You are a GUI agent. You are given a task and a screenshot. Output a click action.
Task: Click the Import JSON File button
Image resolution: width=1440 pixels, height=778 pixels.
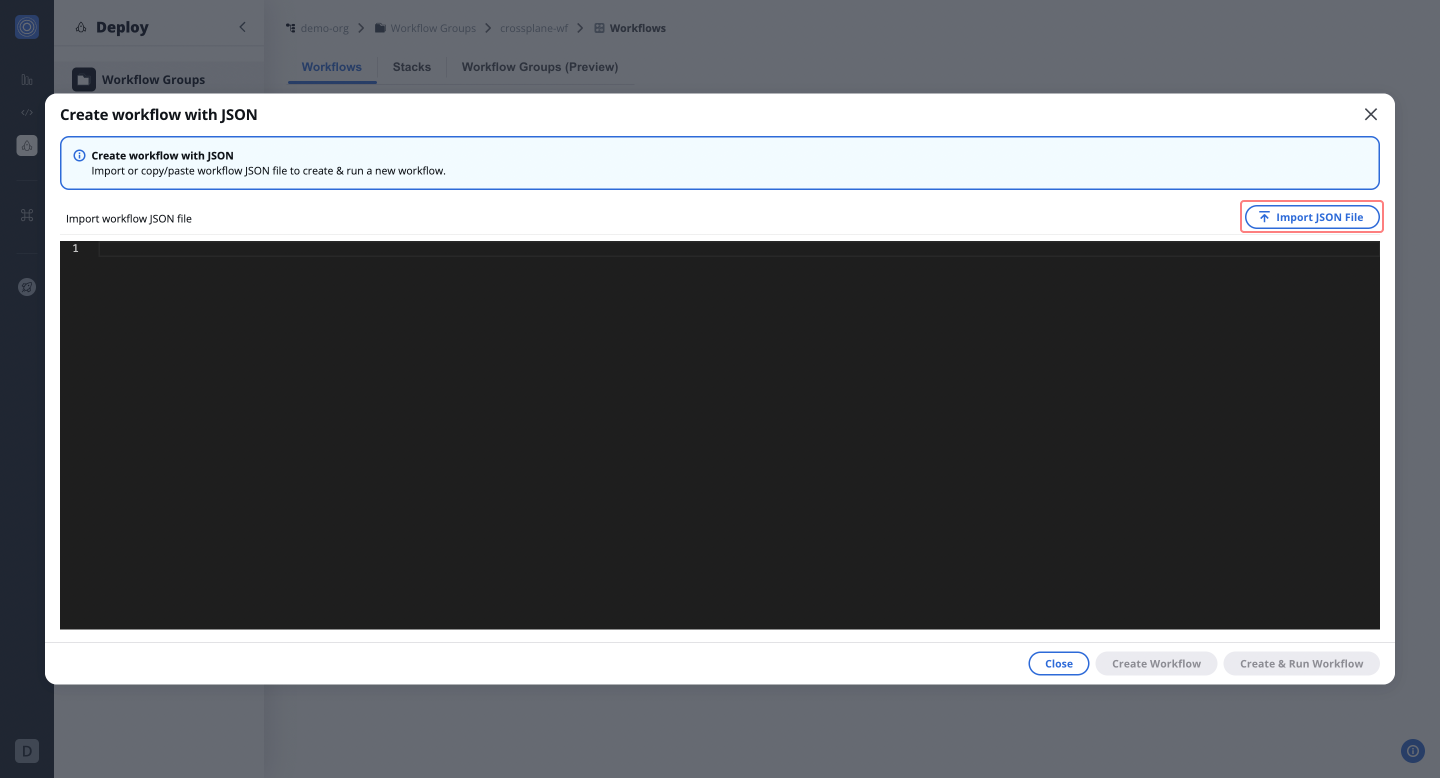pos(1311,217)
